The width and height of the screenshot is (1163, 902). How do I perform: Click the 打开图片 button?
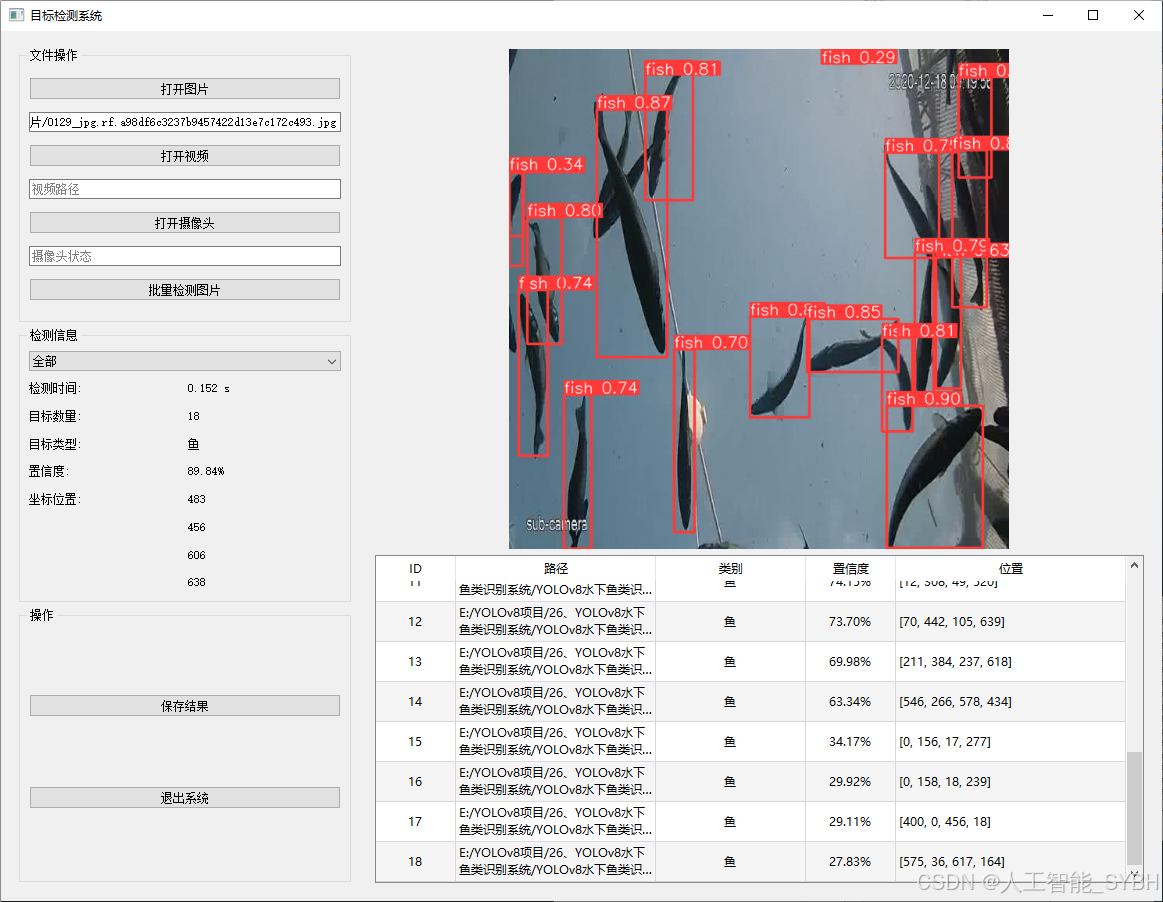pyautogui.click(x=184, y=88)
